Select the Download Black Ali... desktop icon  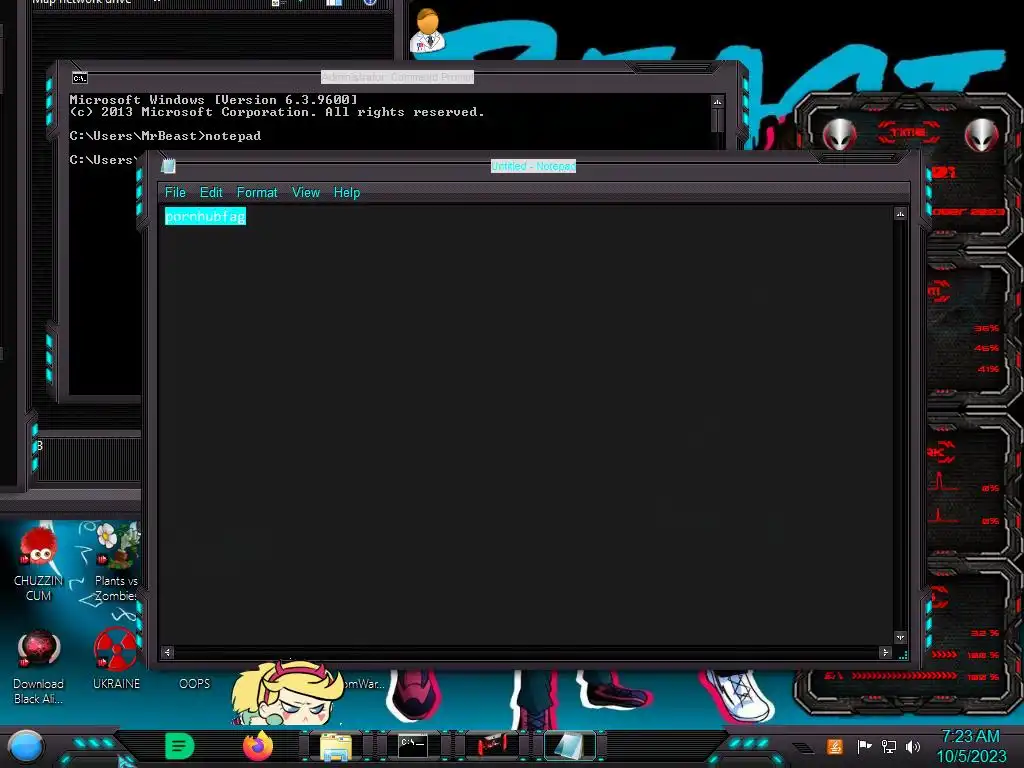(39, 667)
